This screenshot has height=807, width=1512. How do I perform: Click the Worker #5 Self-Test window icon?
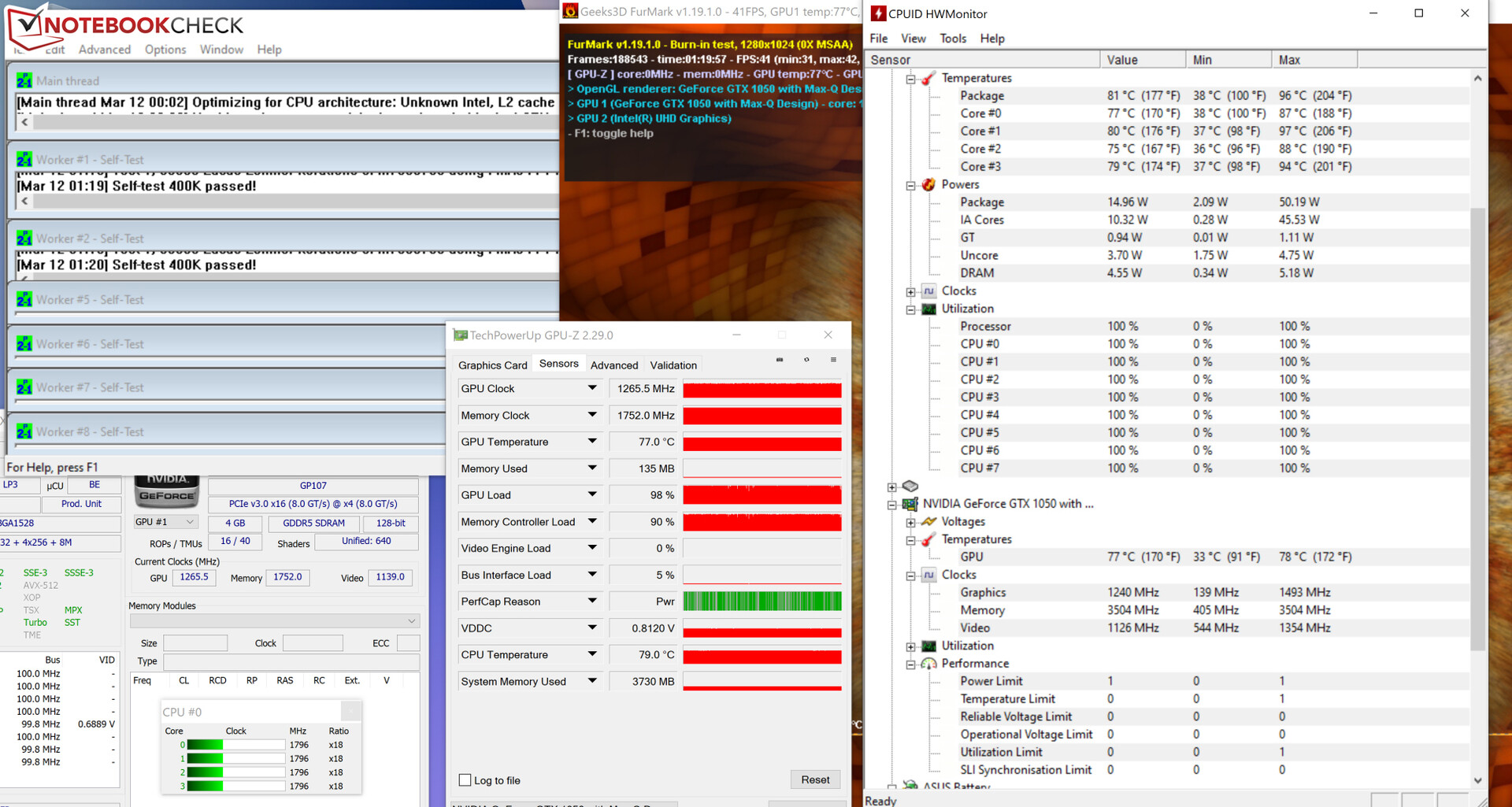tap(24, 299)
